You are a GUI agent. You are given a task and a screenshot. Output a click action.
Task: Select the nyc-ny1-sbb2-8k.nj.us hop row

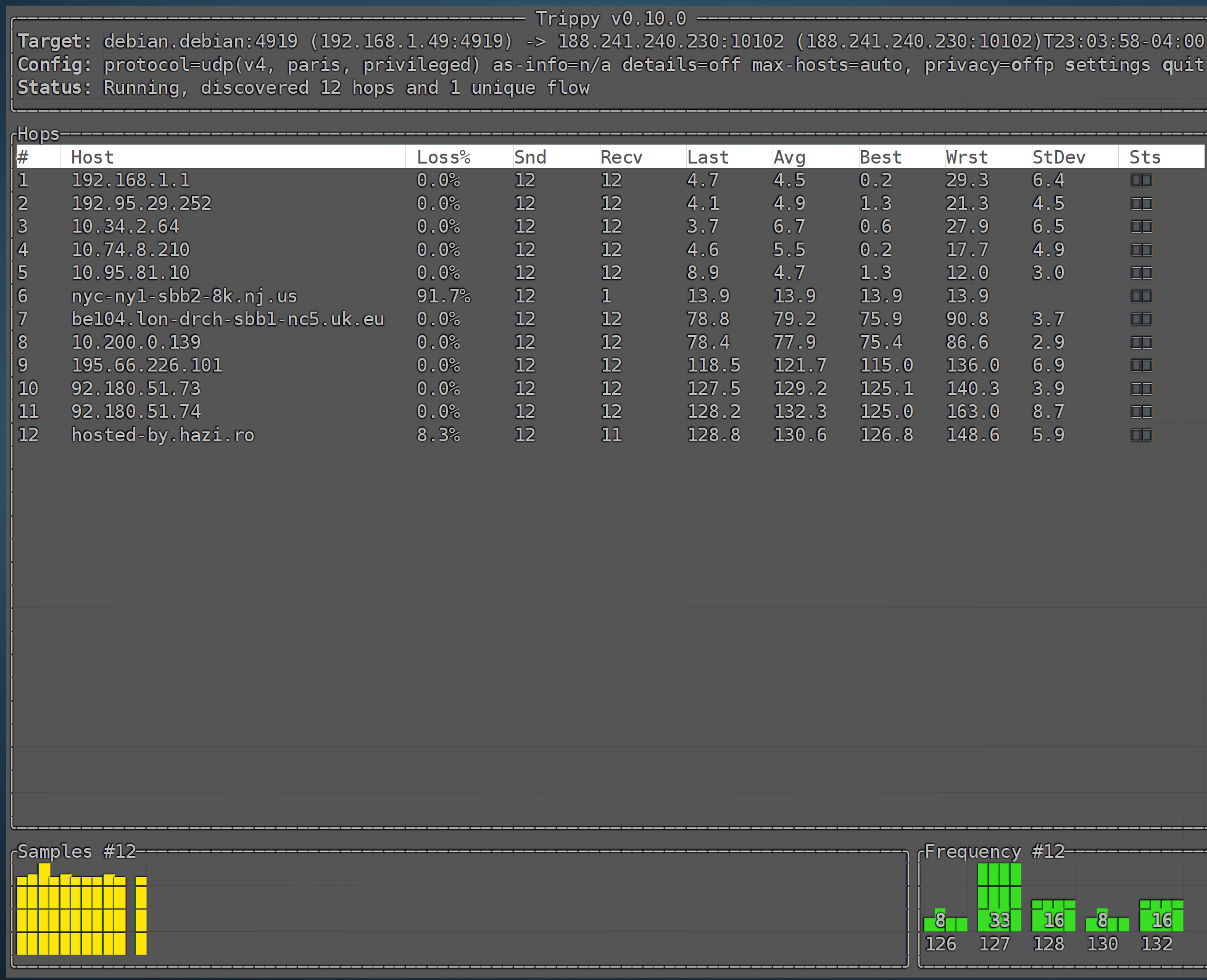coord(184,296)
